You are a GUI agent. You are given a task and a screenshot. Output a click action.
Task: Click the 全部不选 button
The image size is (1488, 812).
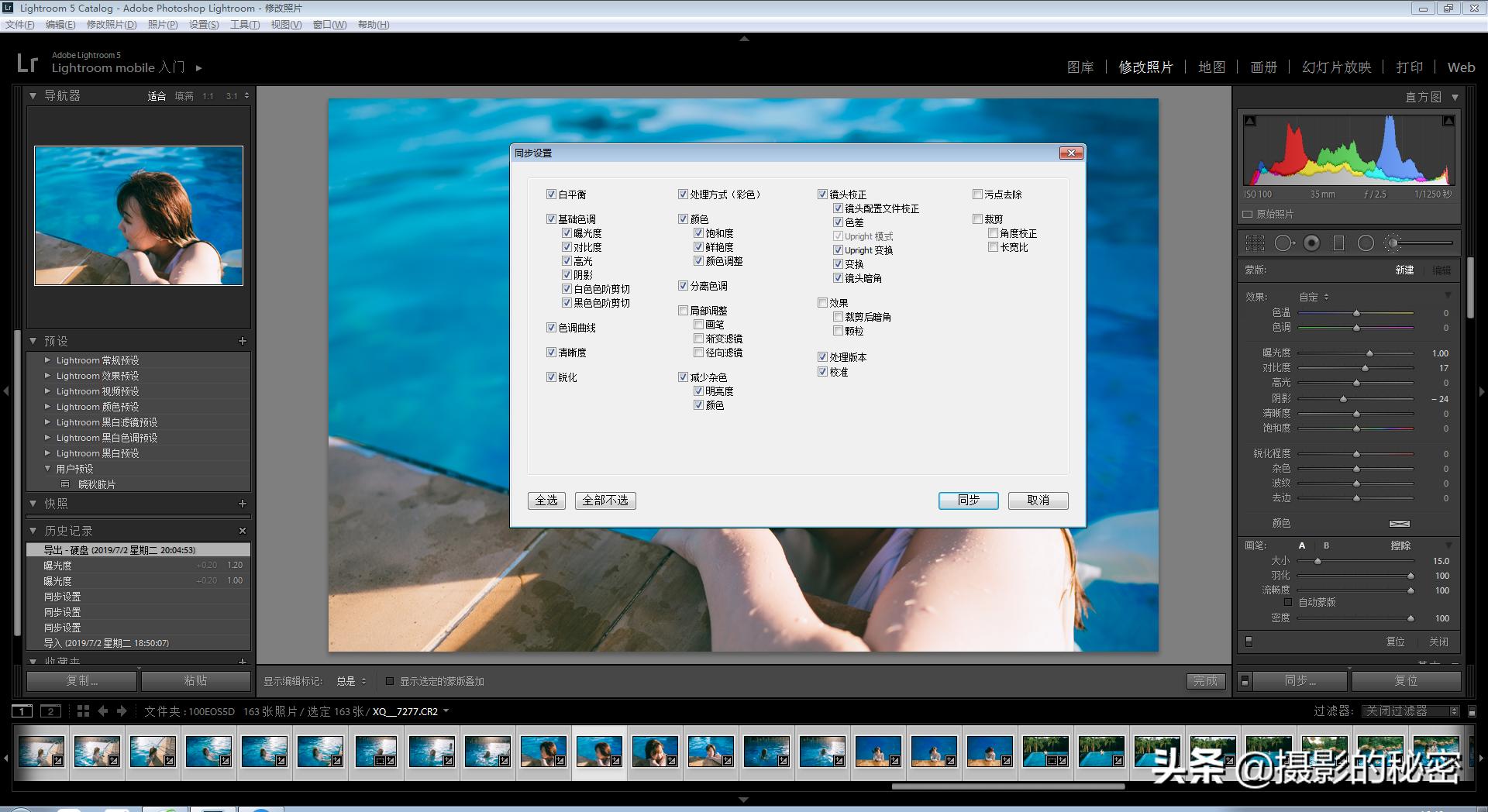click(x=605, y=501)
